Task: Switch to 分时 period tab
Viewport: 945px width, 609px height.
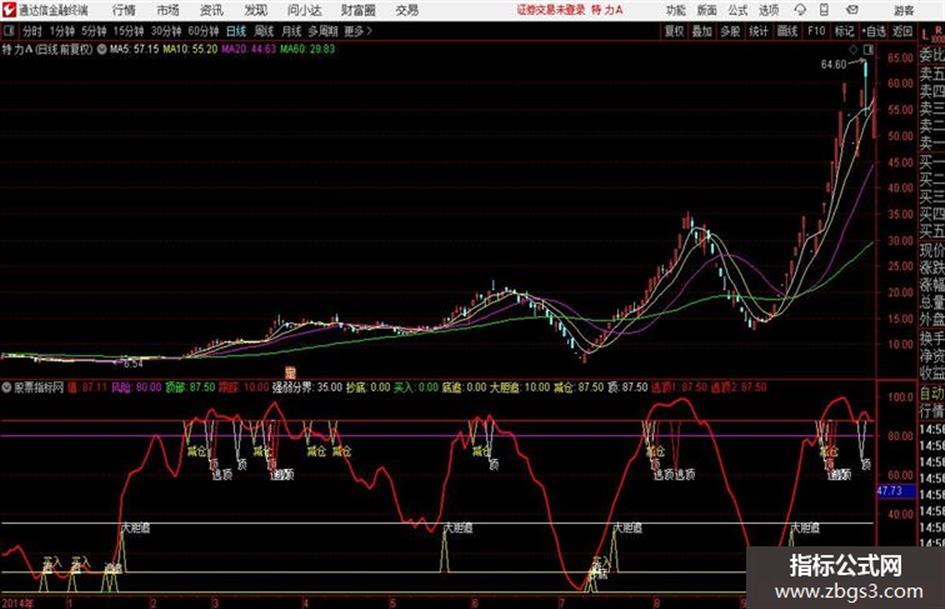Action: [33, 31]
